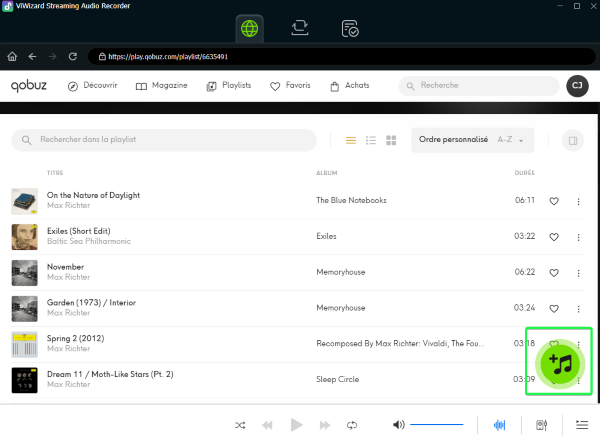Click Garden (1973) track cover thumbnail
The width and height of the screenshot is (600, 442).
coord(24,308)
